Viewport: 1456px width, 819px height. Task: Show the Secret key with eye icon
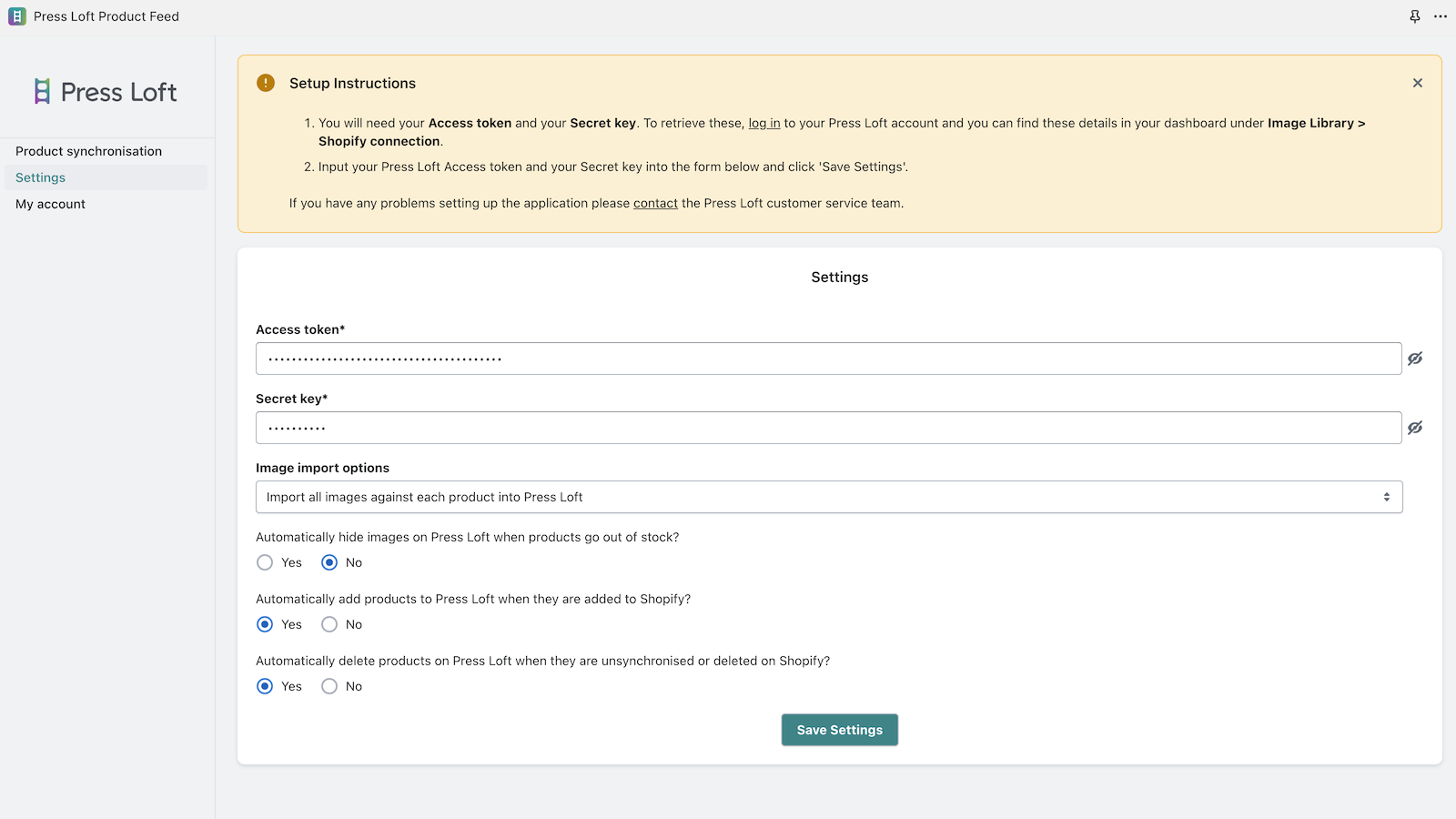click(1415, 428)
